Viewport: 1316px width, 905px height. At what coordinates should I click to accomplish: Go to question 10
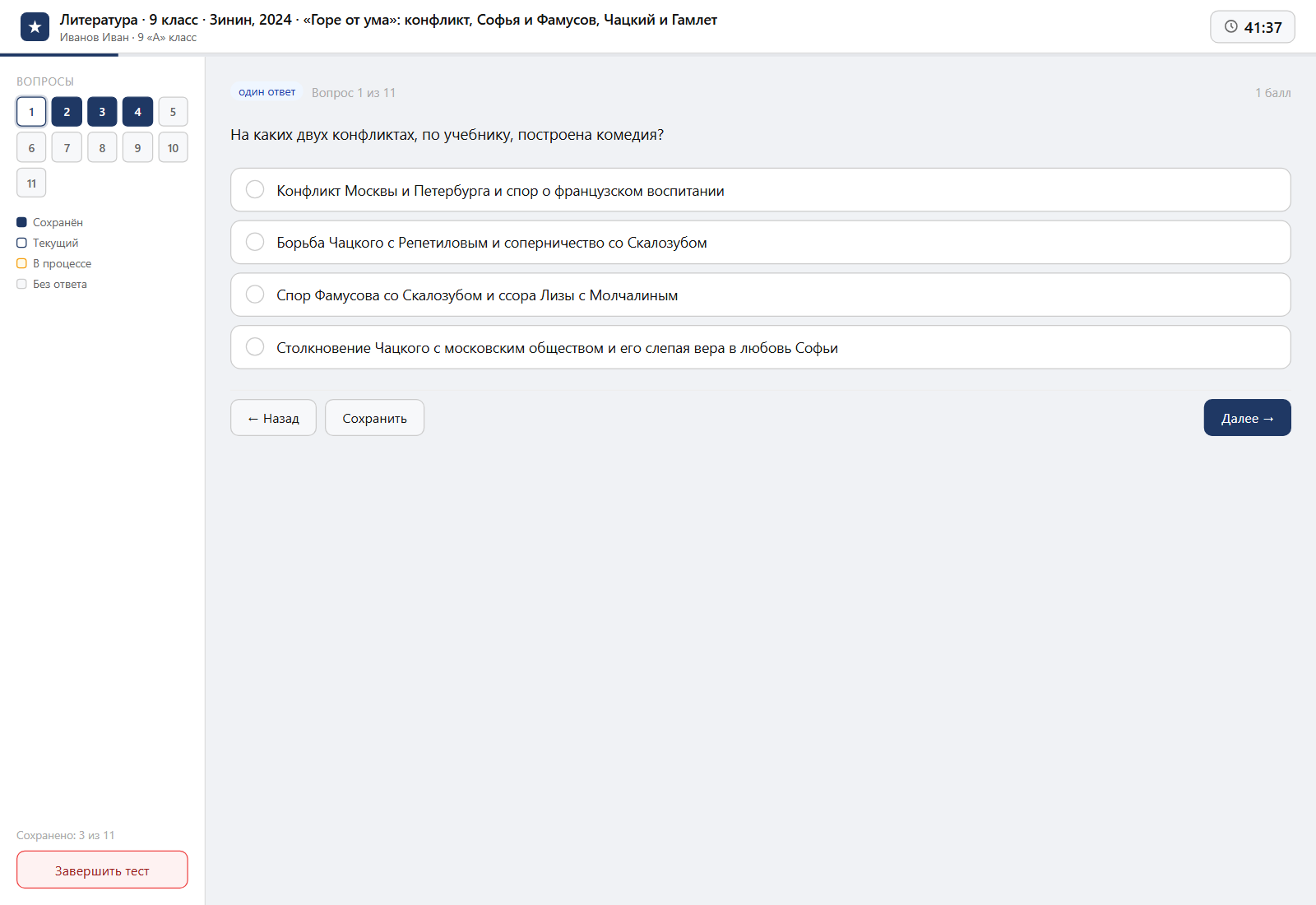pyautogui.click(x=173, y=147)
